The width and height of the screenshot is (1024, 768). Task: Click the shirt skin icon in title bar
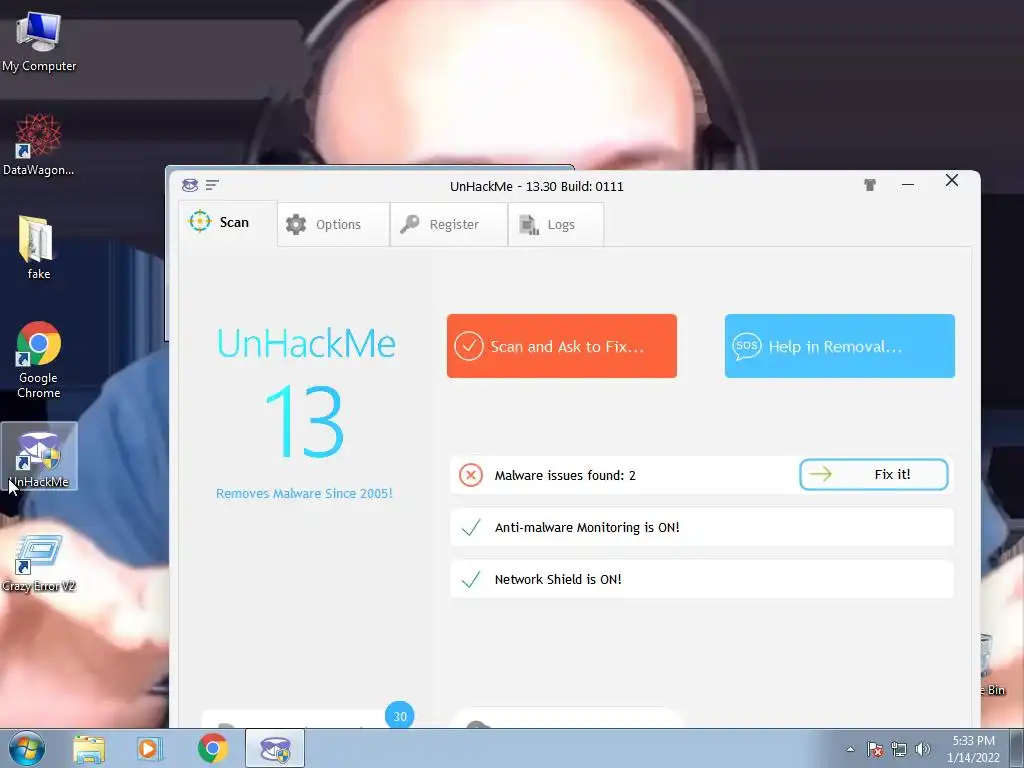tap(869, 185)
